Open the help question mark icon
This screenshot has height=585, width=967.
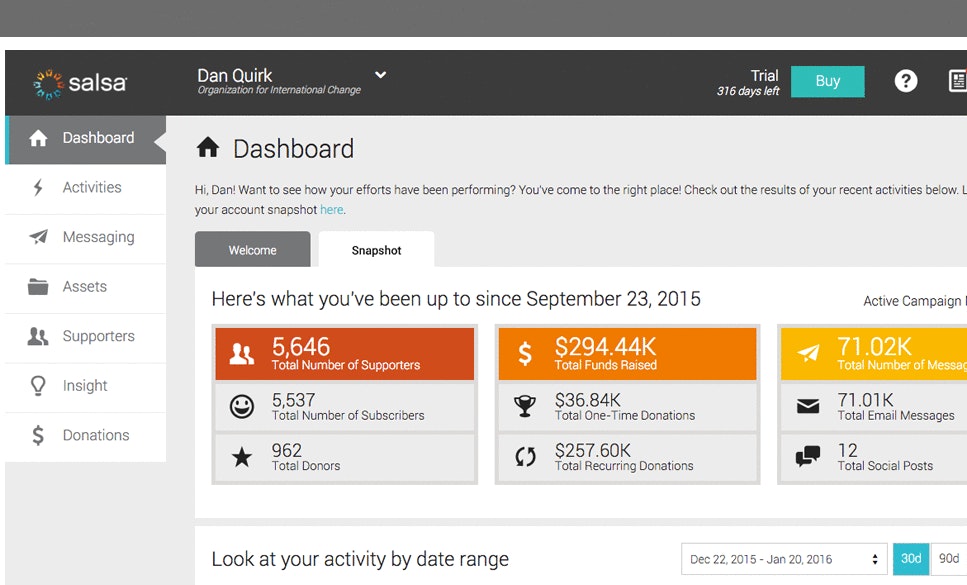click(x=906, y=81)
